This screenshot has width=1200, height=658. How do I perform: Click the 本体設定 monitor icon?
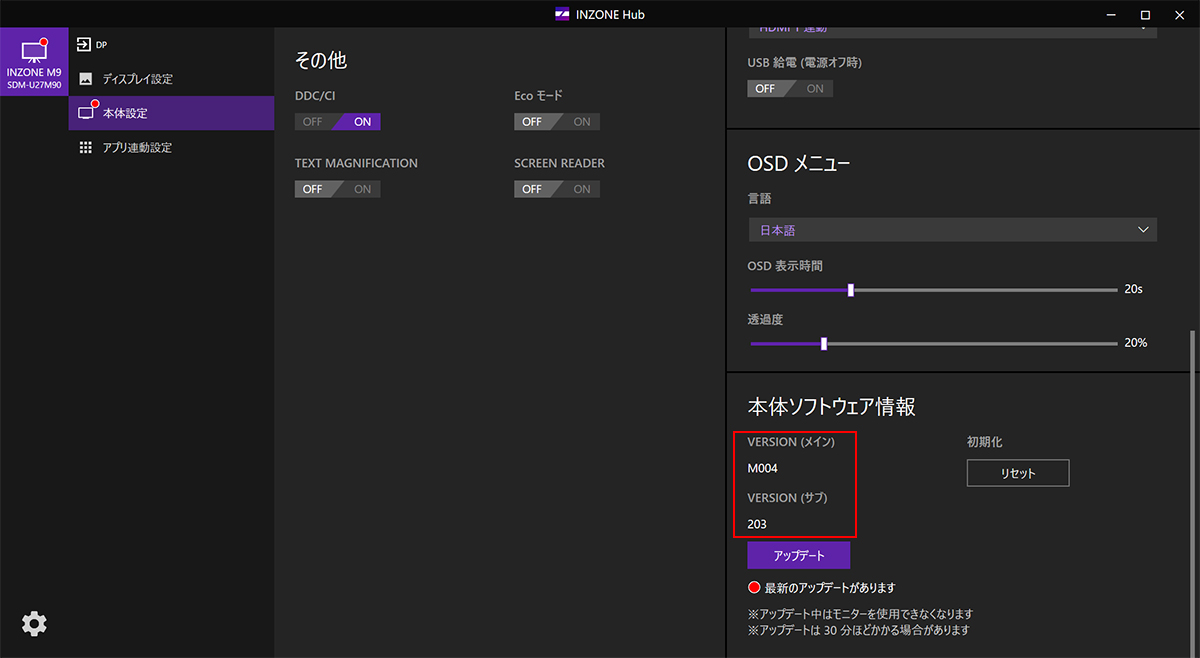coord(87,113)
